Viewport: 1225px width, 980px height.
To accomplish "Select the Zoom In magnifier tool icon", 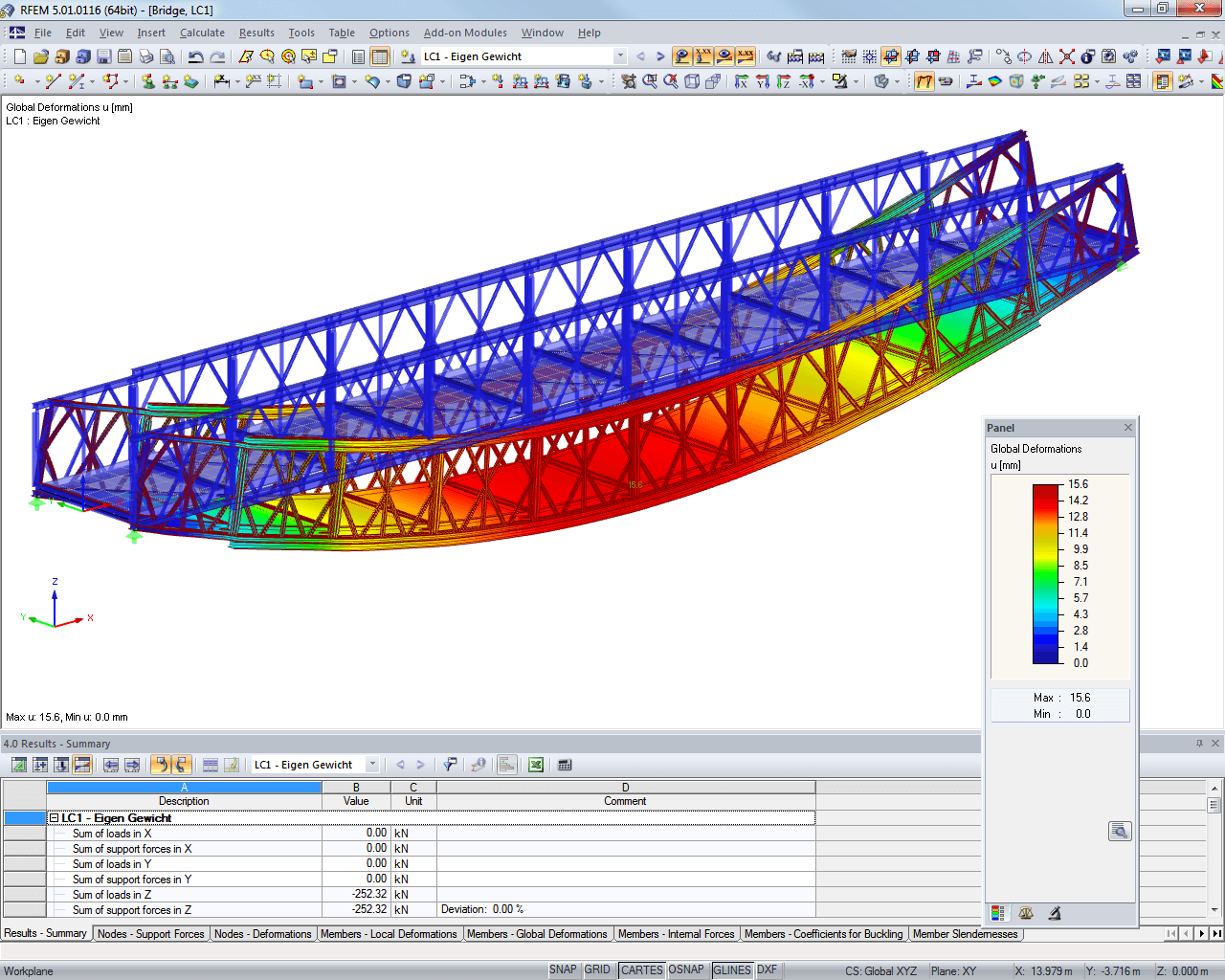I will coord(650,81).
